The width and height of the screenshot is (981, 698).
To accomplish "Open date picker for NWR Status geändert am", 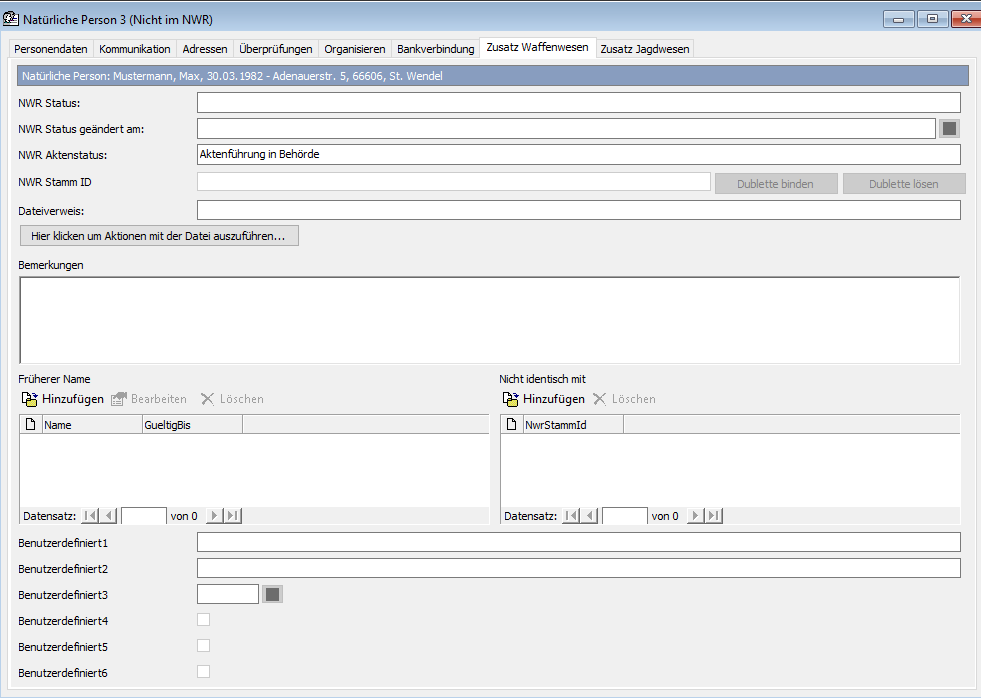I will 950,128.
